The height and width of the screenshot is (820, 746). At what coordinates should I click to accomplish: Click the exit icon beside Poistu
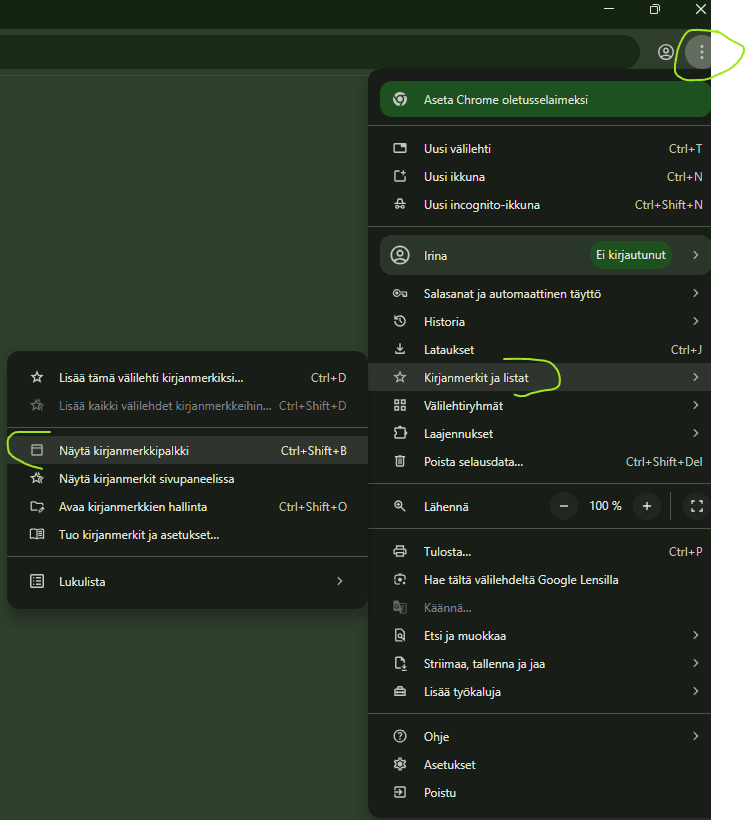click(x=400, y=792)
